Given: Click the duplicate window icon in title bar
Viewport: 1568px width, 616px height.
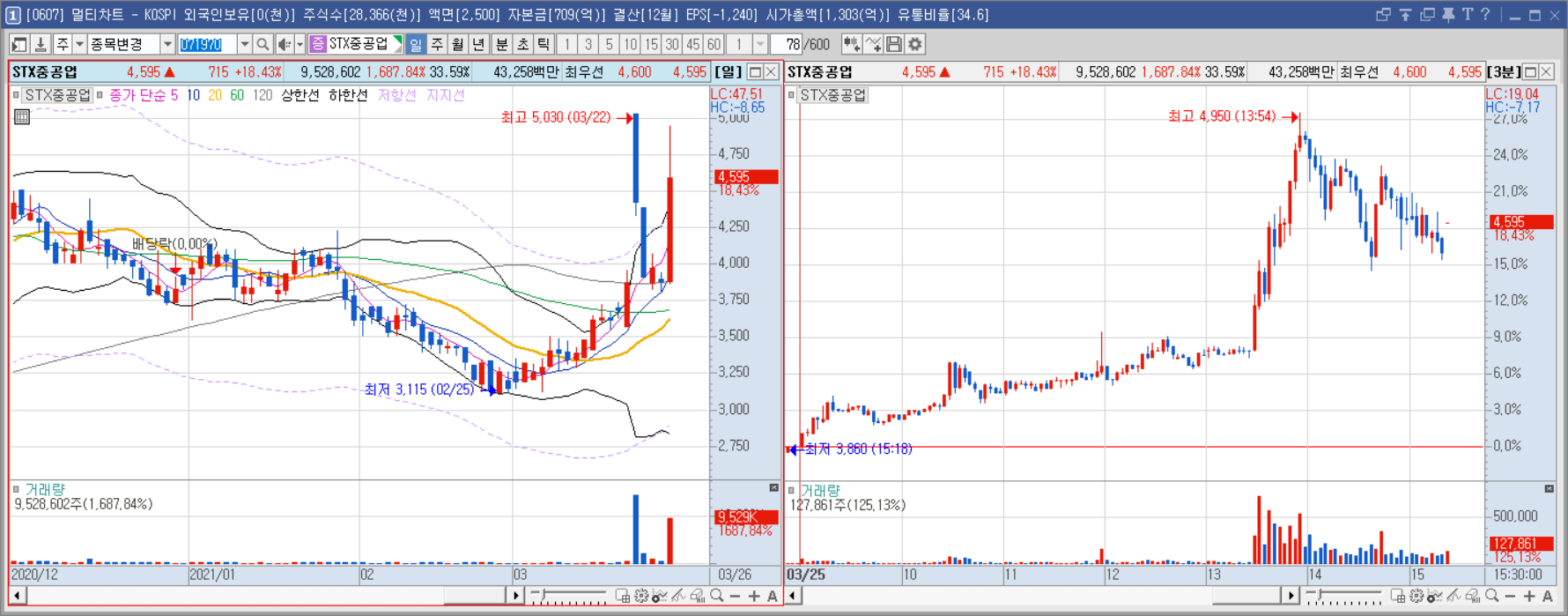Looking at the screenshot, I should click(1426, 14).
